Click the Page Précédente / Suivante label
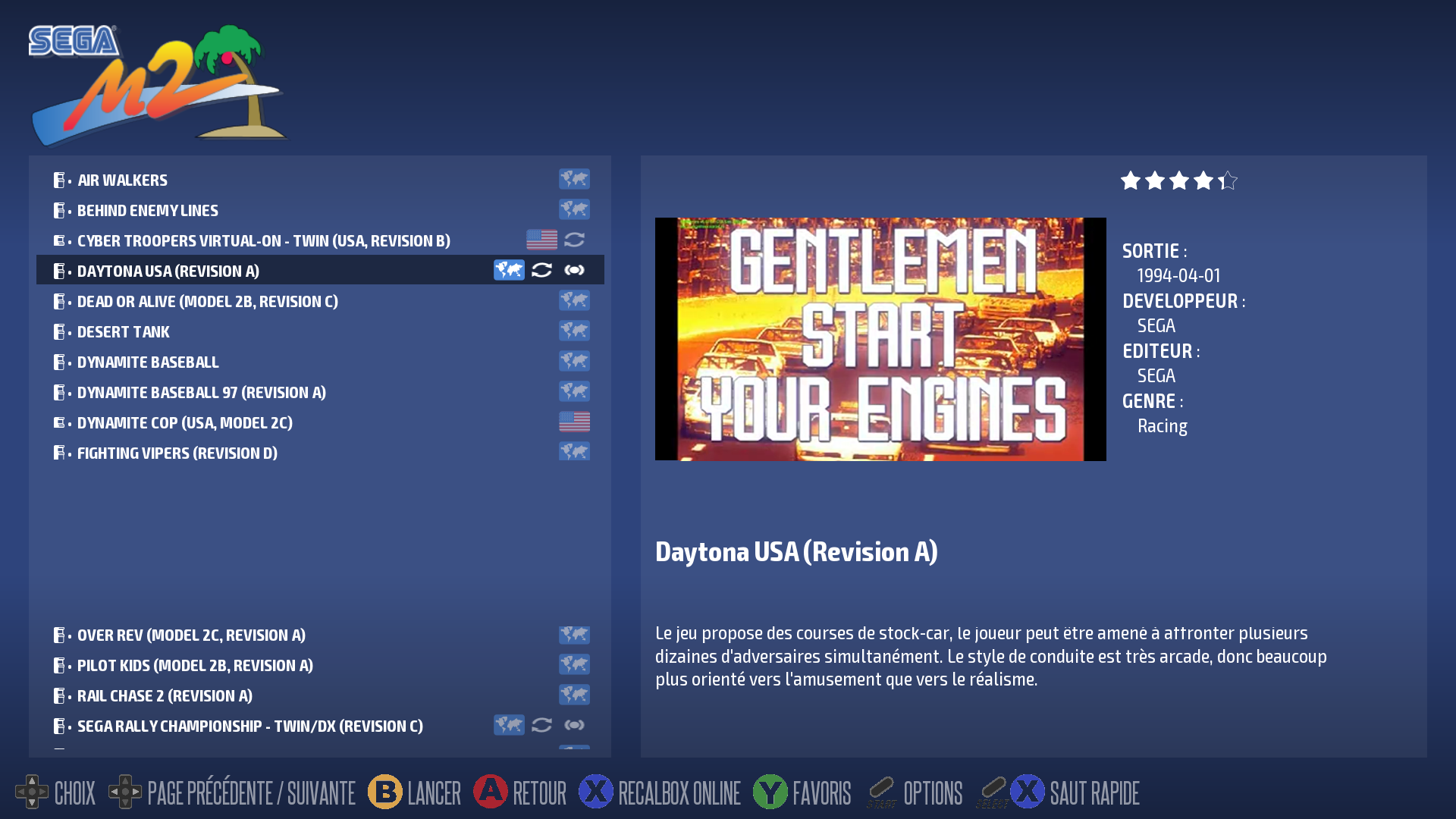The image size is (1456, 819). 251,793
